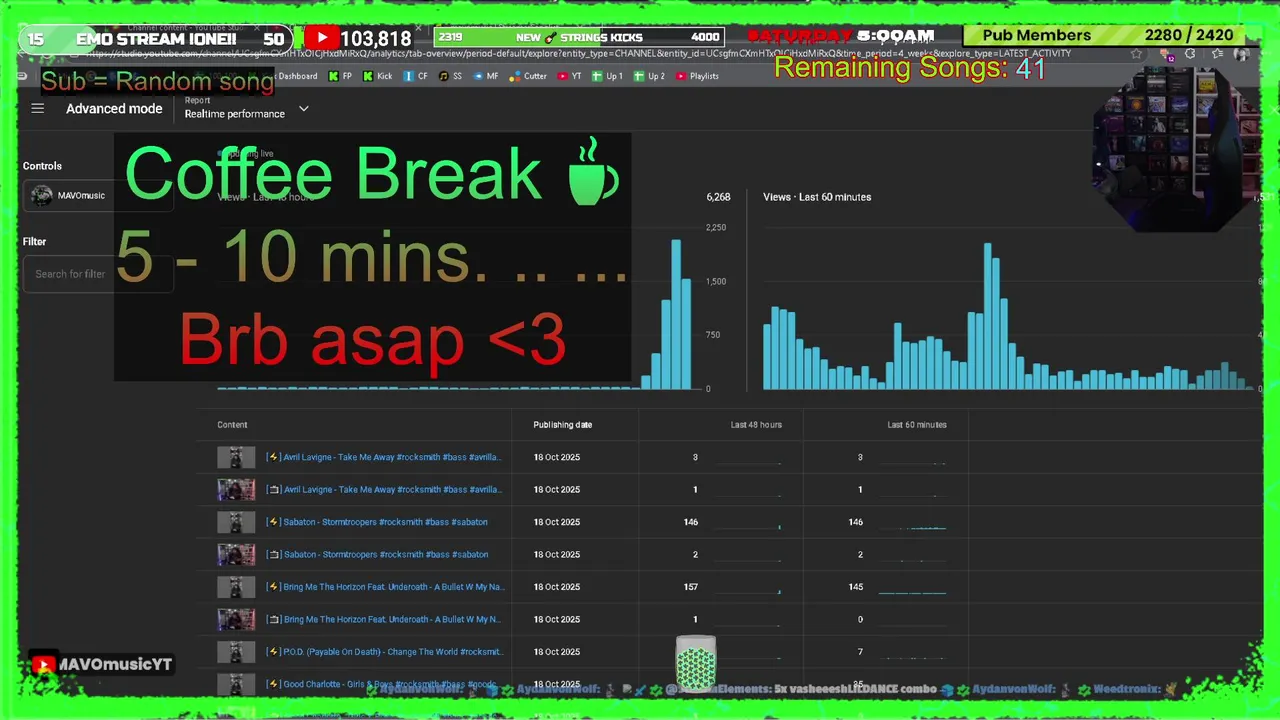Click the tallest bar in the 48-hour chart
The width and height of the screenshot is (1280, 720).
[x=676, y=314]
